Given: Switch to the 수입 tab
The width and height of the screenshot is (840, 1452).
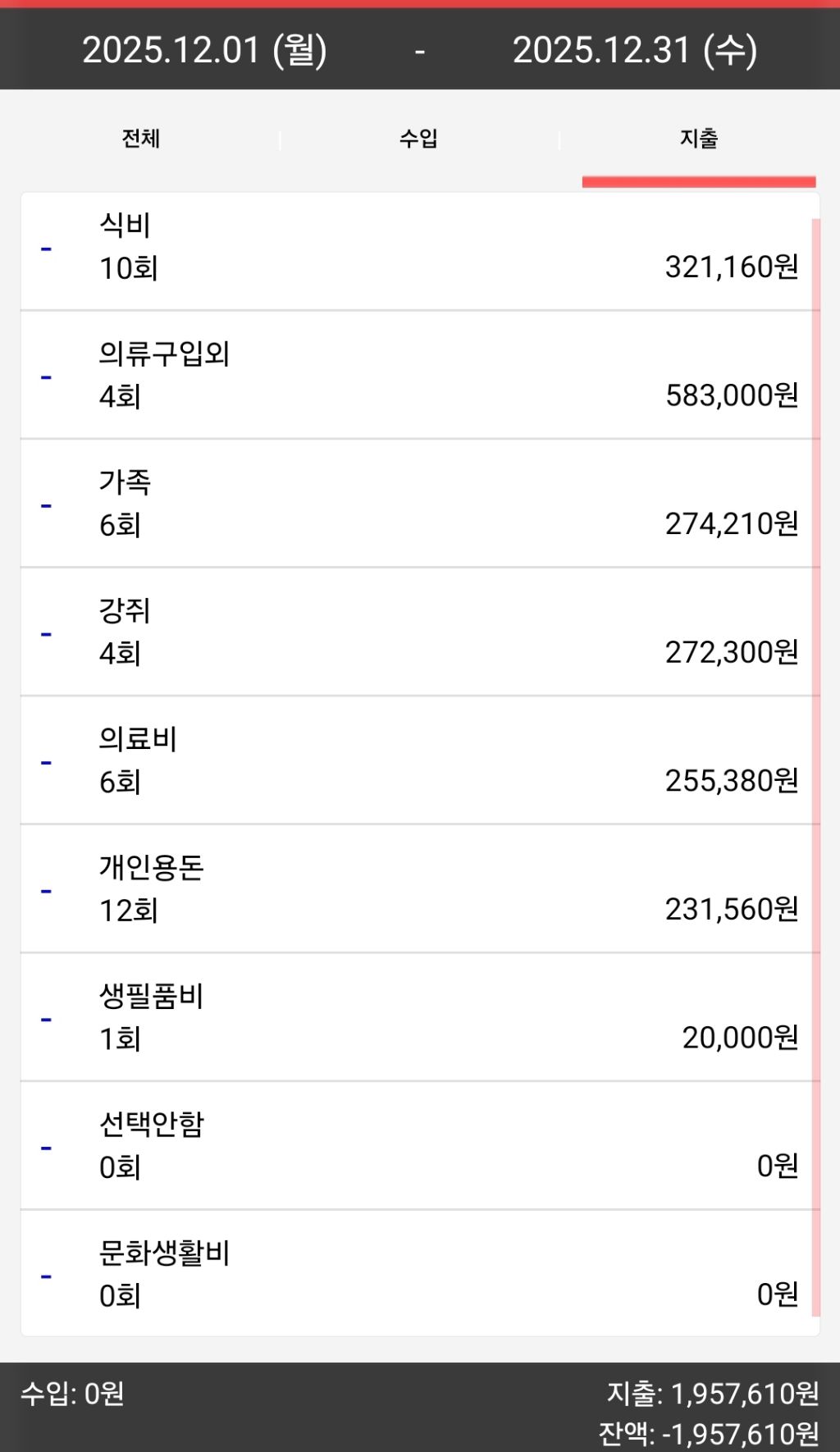Looking at the screenshot, I should (419, 139).
